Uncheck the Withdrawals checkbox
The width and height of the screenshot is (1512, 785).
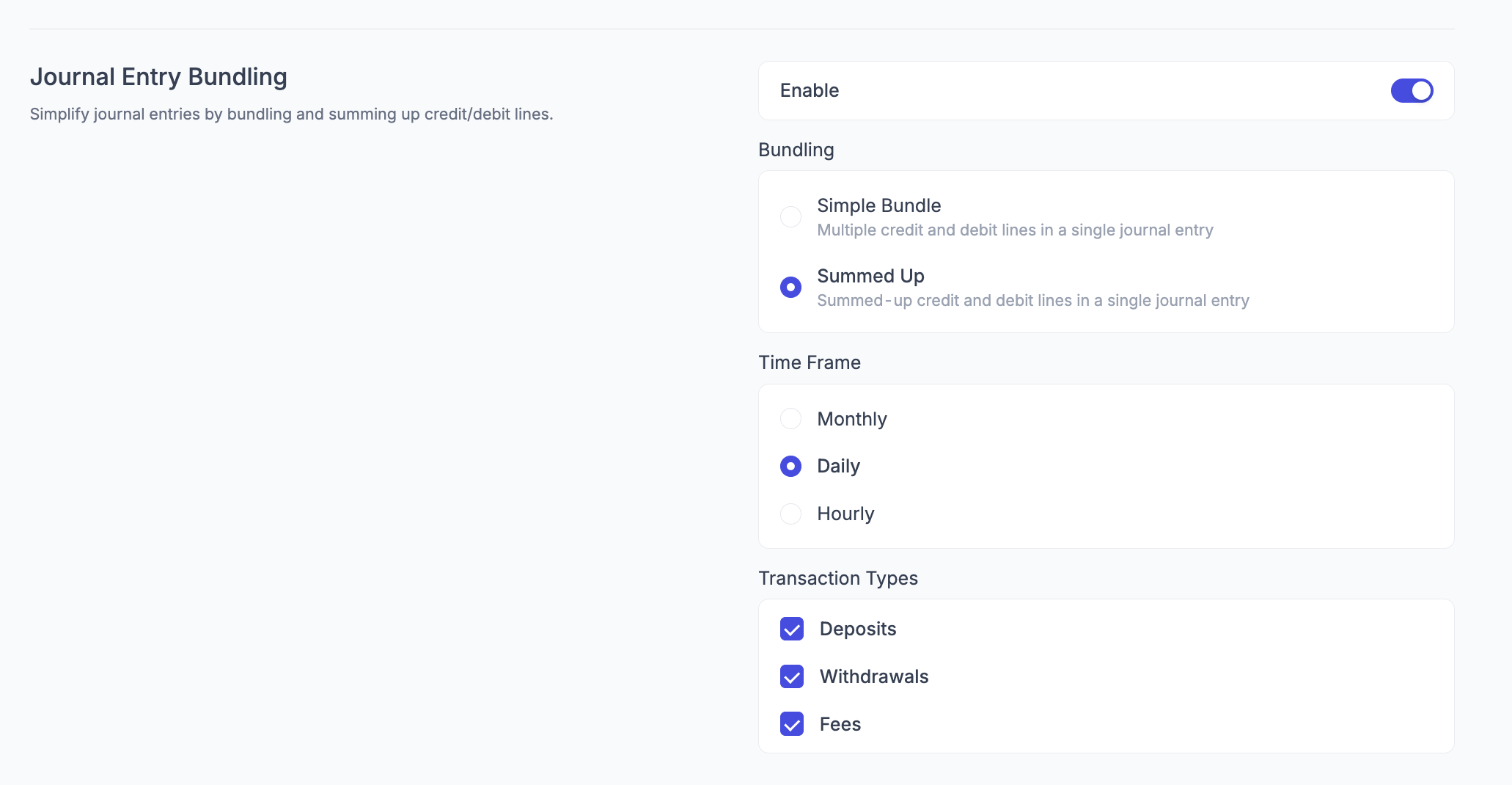click(x=792, y=676)
